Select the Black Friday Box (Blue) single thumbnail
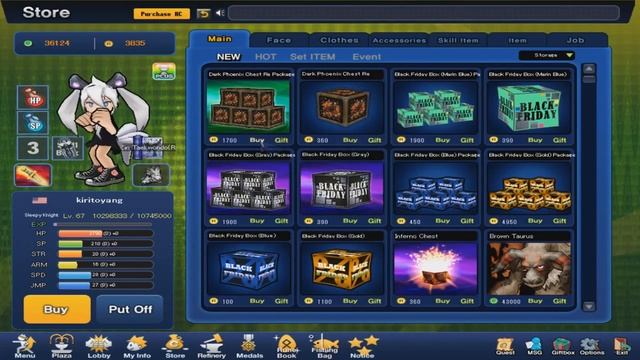Screen dimensions: 640x360 click(249, 269)
